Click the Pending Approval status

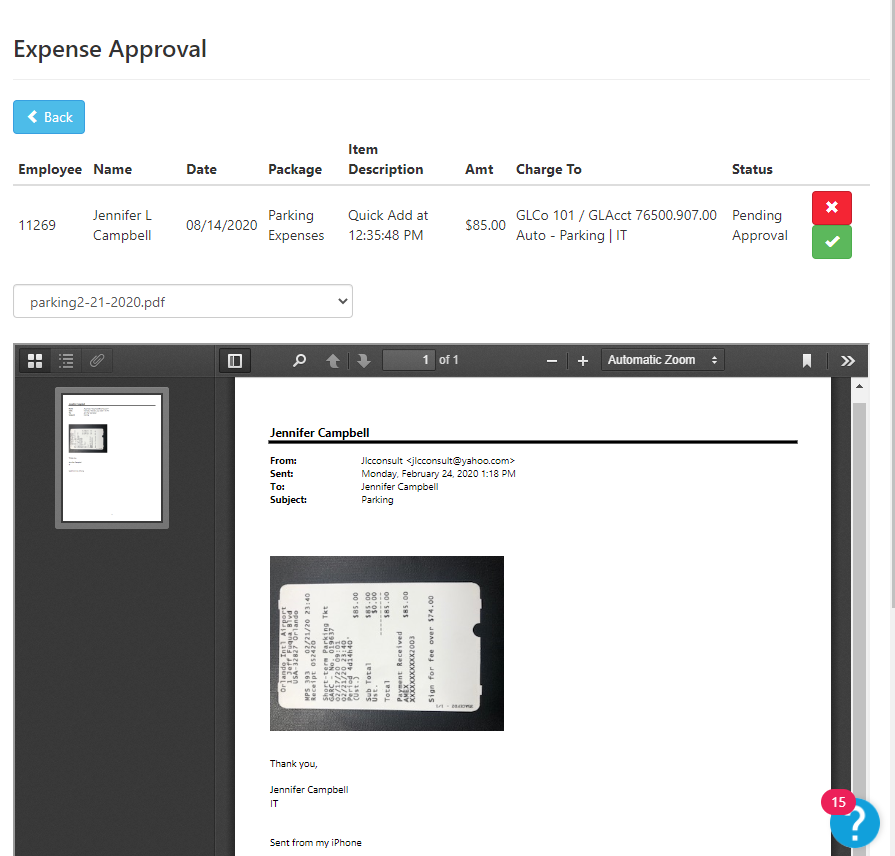[x=760, y=225]
